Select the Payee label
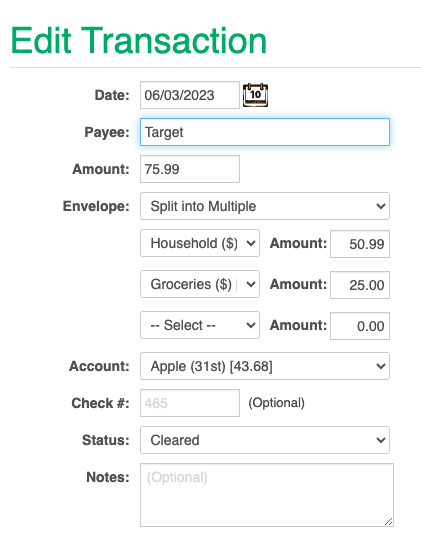Screen dimensions: 421x536 point(107,132)
